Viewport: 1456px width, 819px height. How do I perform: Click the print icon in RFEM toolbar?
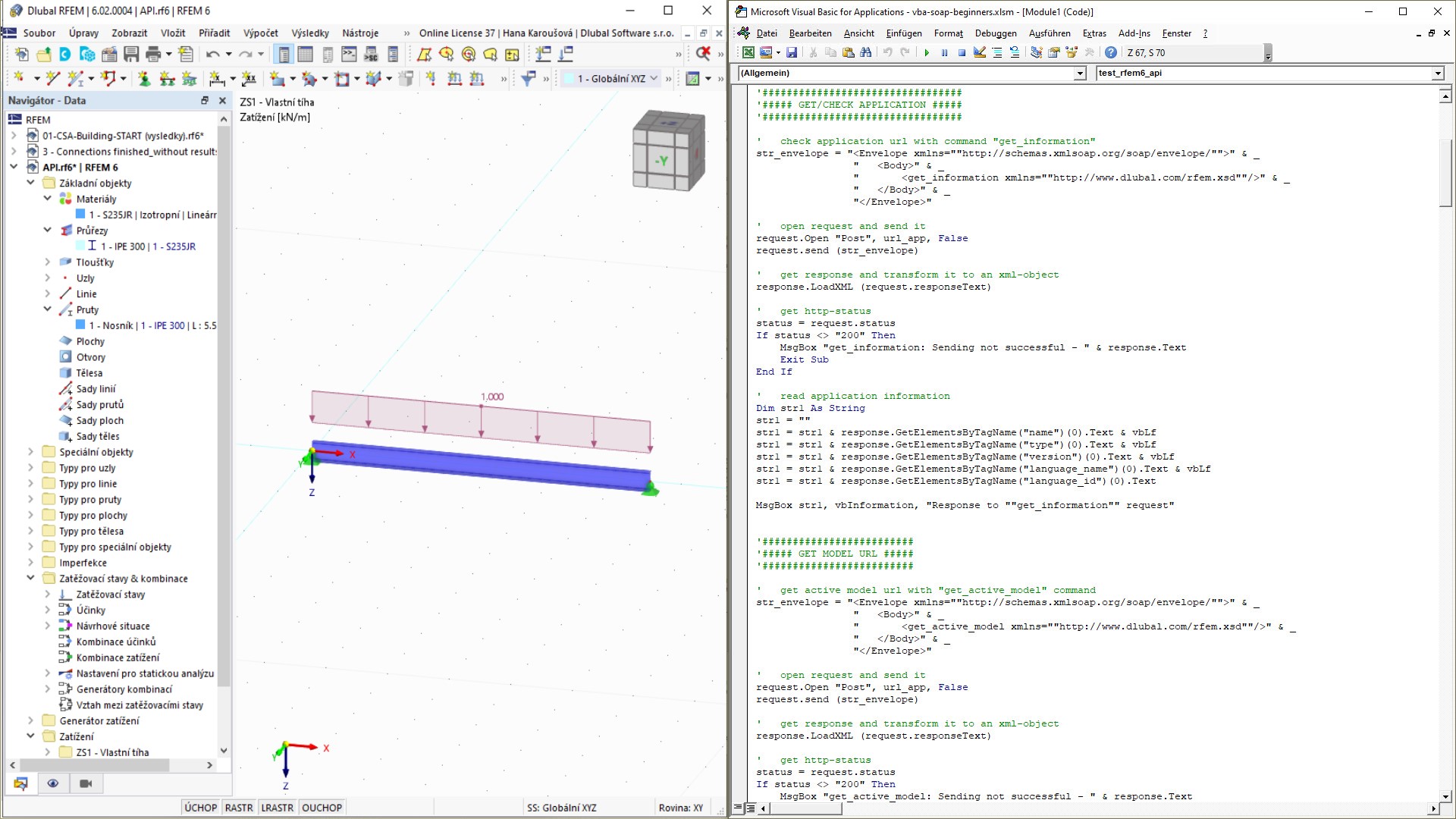coord(153,55)
